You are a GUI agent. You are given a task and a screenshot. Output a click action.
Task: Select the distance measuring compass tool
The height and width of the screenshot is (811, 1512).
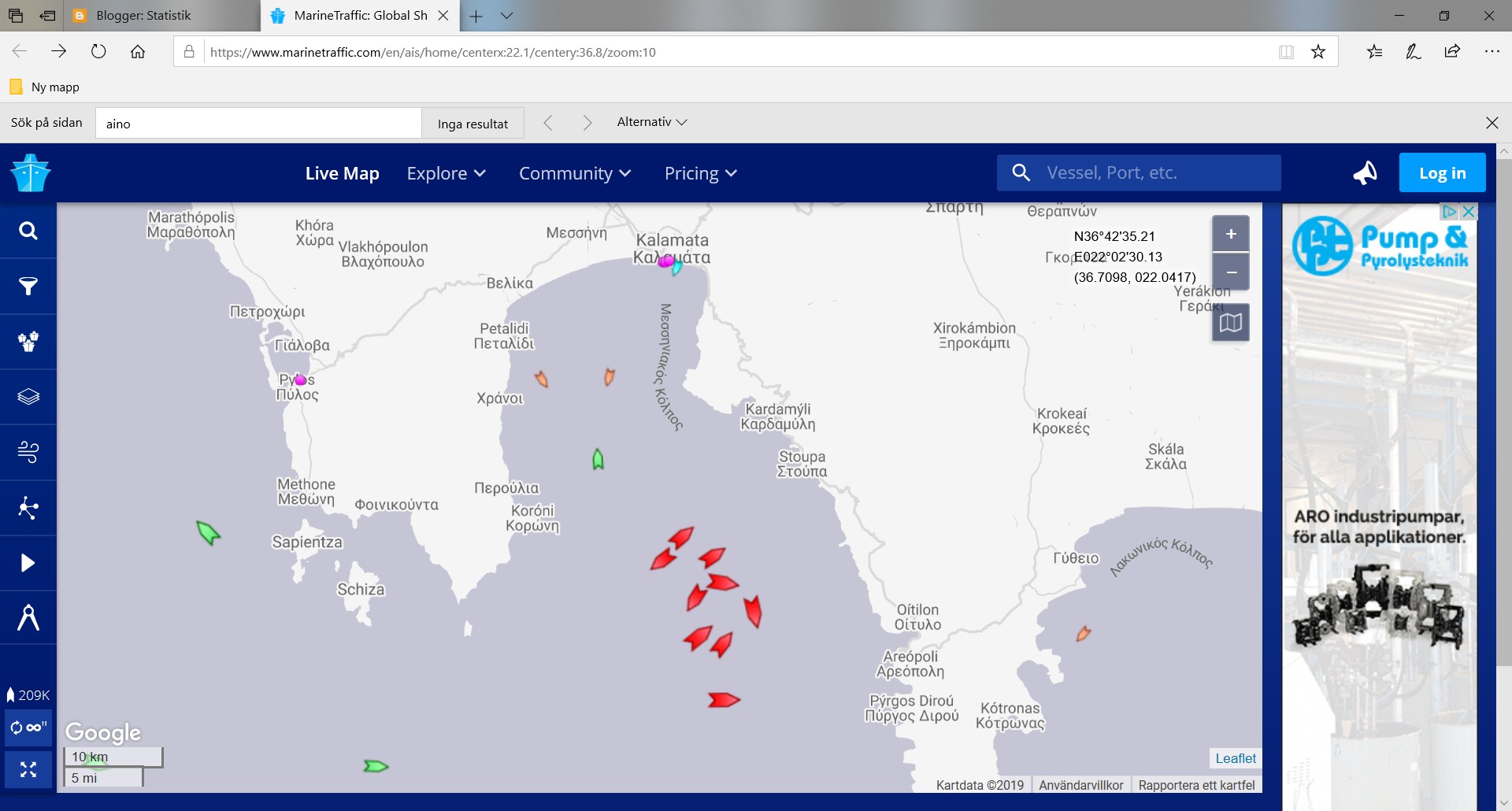tap(28, 618)
